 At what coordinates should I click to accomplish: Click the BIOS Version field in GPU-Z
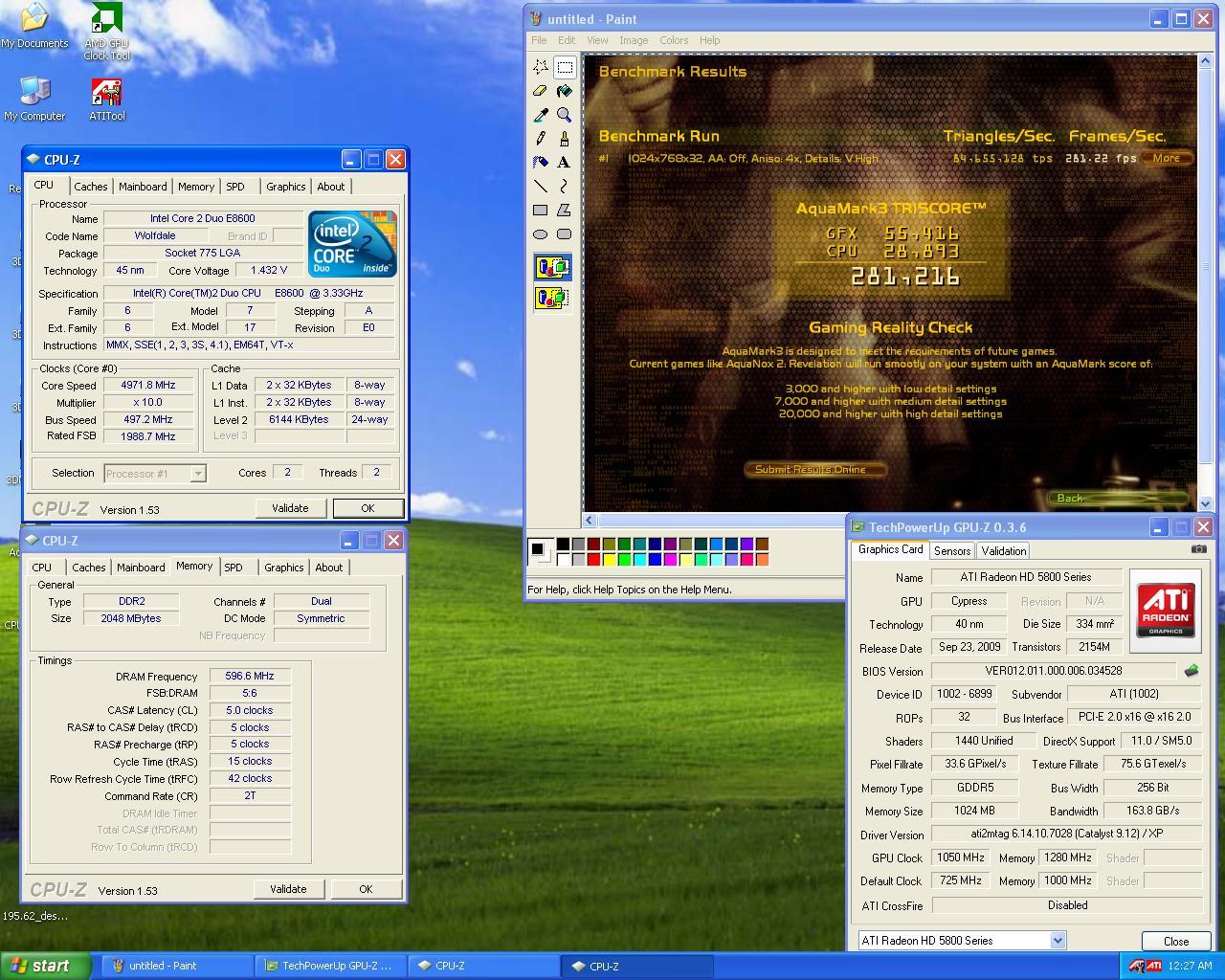pyautogui.click(x=1054, y=671)
